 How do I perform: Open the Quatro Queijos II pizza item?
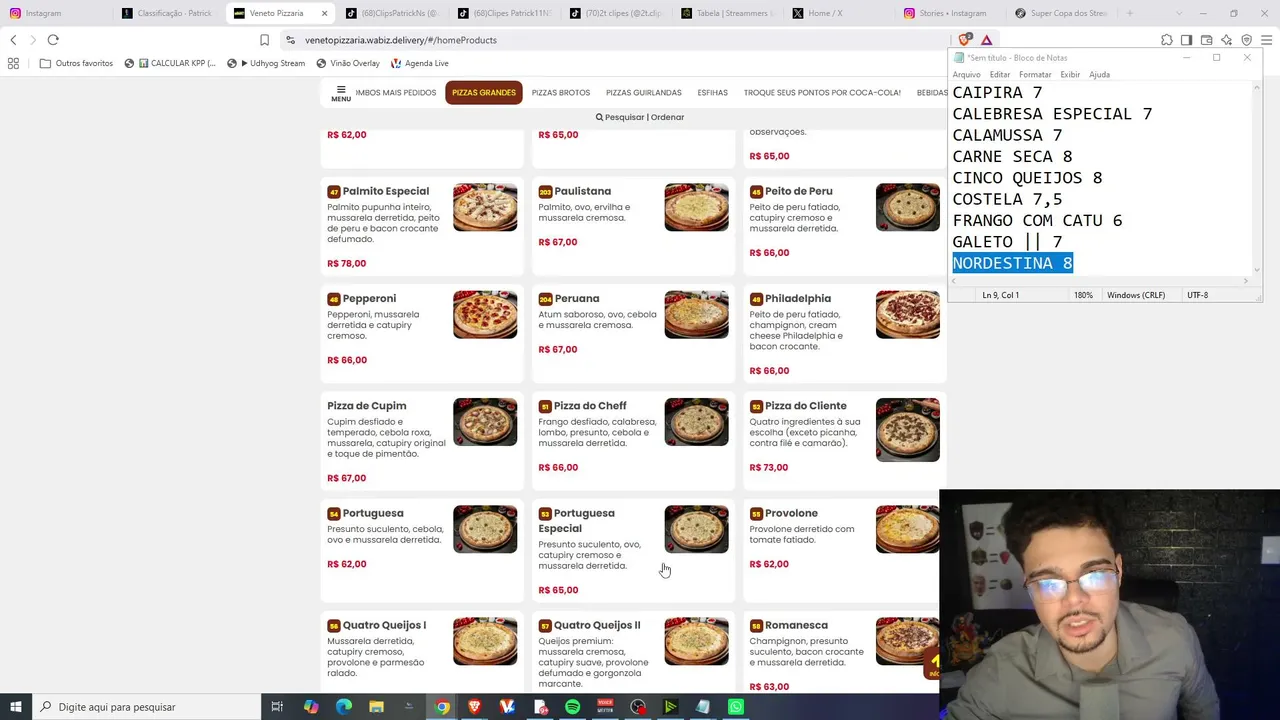click(x=633, y=653)
